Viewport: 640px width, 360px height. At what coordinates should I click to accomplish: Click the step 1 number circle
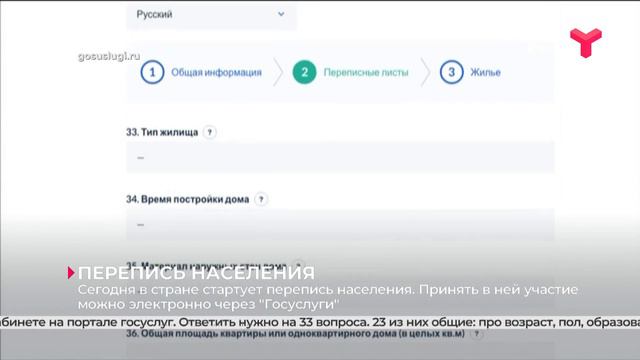[x=152, y=72]
